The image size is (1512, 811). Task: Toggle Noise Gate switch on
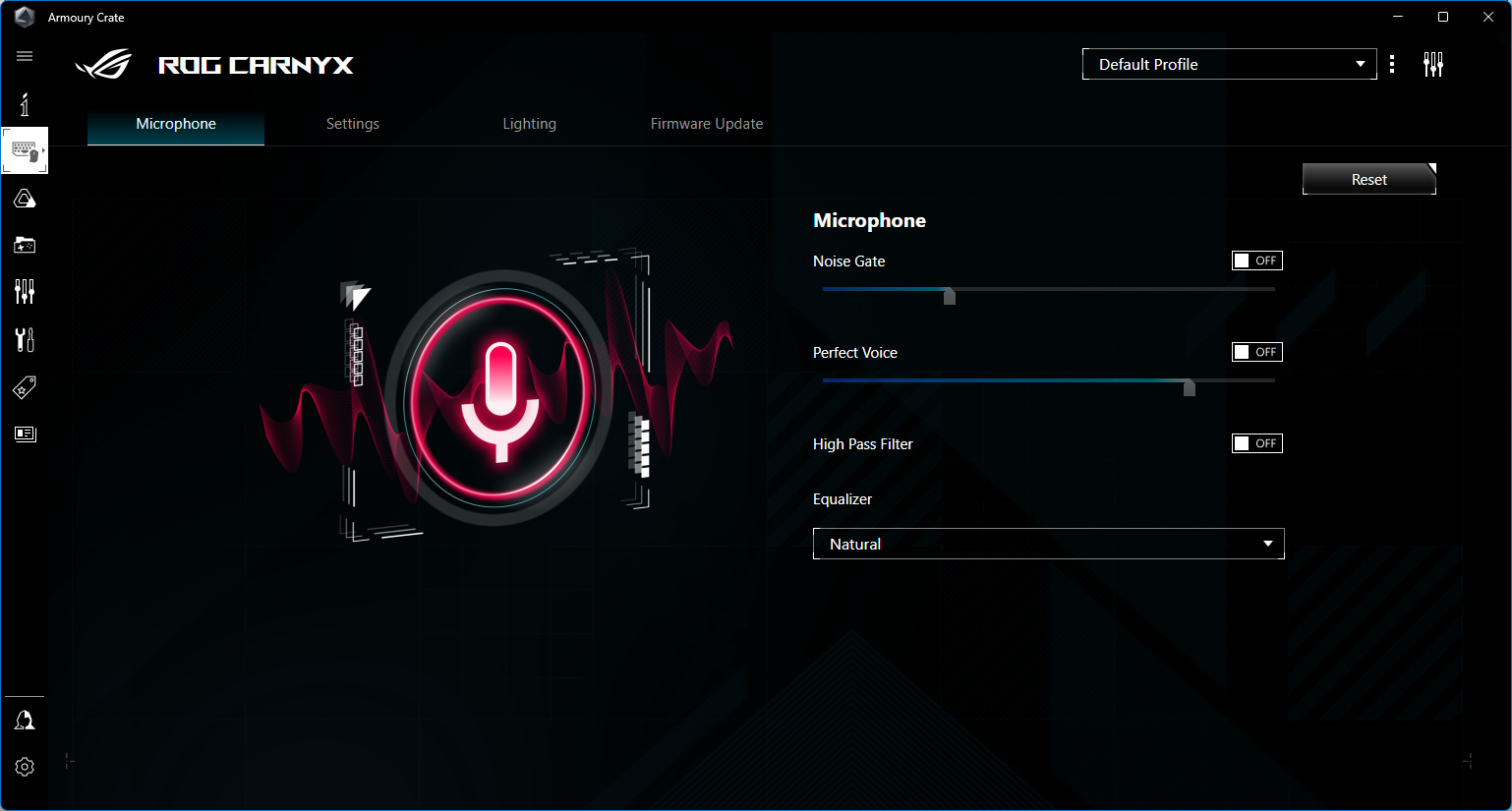pyautogui.click(x=1257, y=261)
